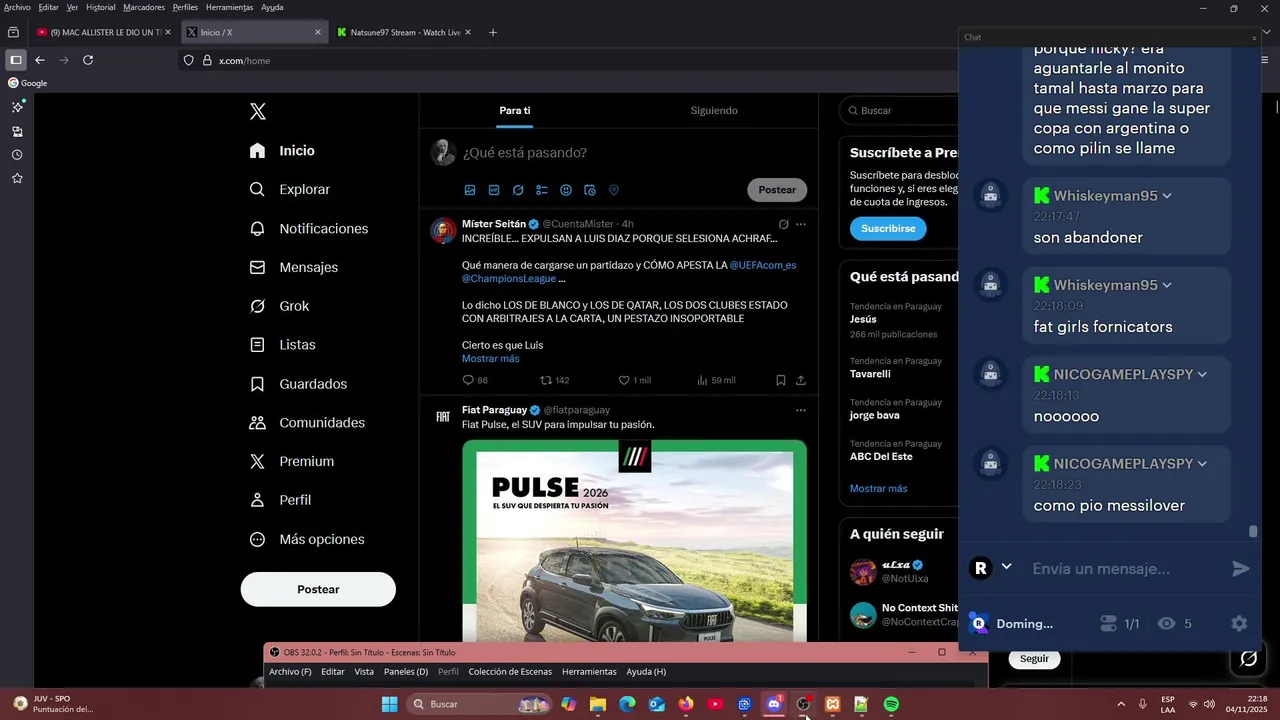Screen dimensions: 1280x720
Task: Open Firefox from the taskbar
Action: tap(686, 704)
